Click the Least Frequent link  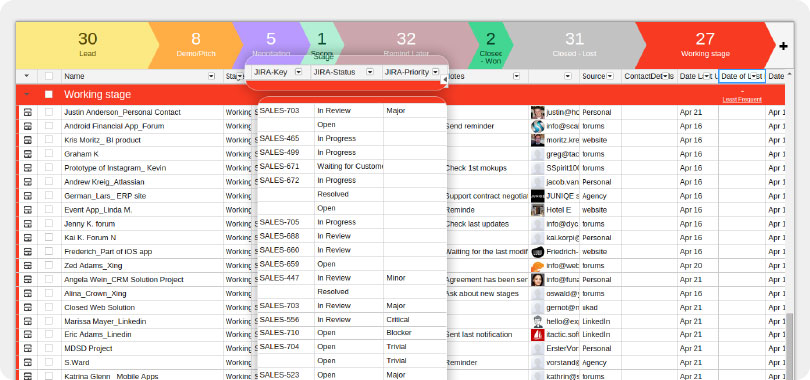(x=742, y=100)
